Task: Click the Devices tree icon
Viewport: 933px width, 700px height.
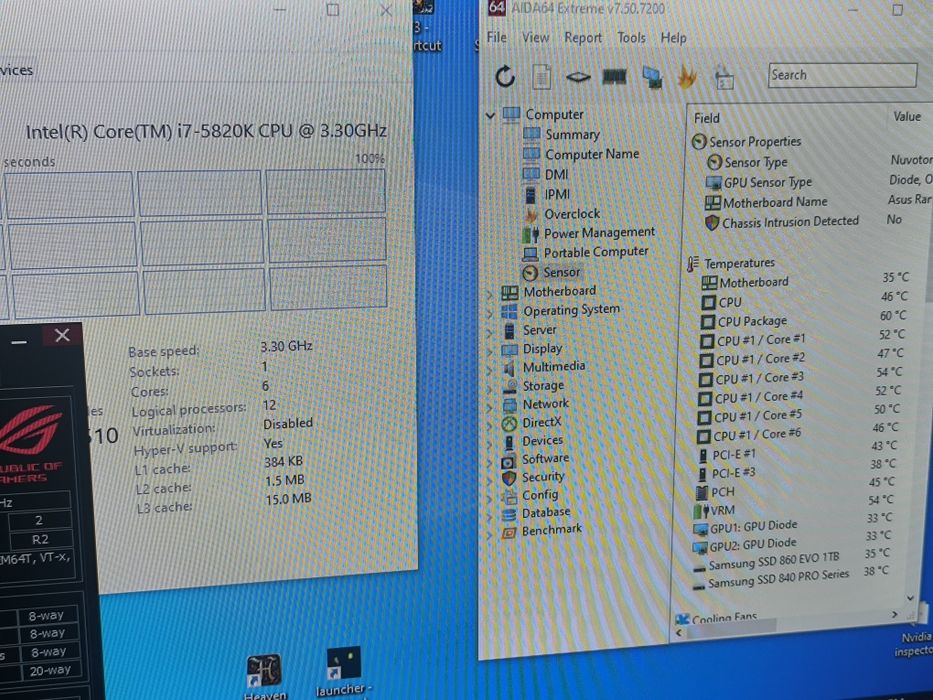Action: pyautogui.click(x=509, y=442)
